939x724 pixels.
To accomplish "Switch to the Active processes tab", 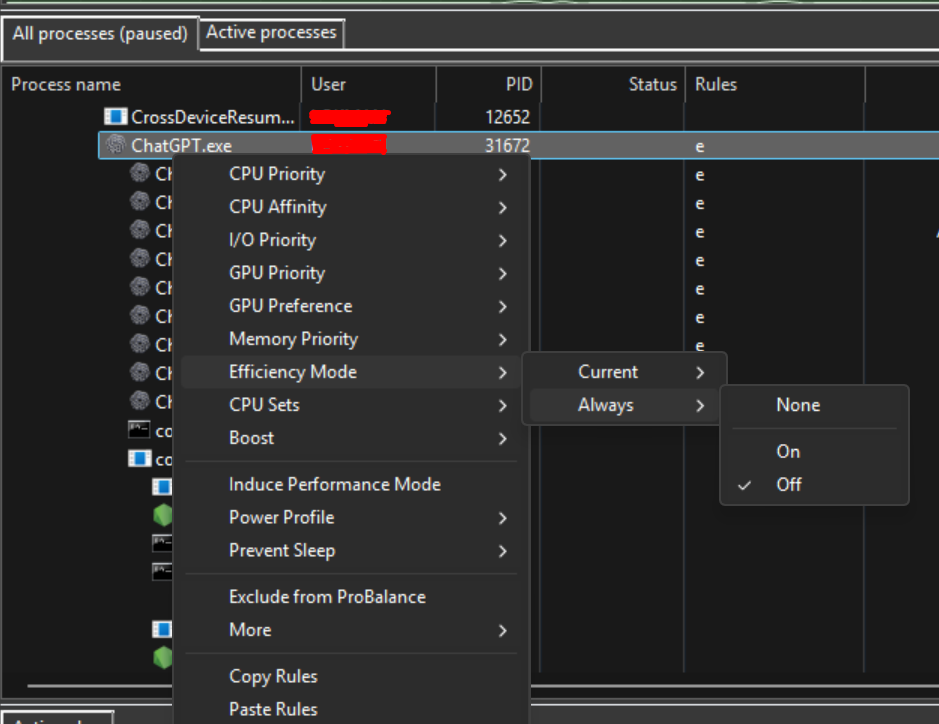I will coord(271,32).
